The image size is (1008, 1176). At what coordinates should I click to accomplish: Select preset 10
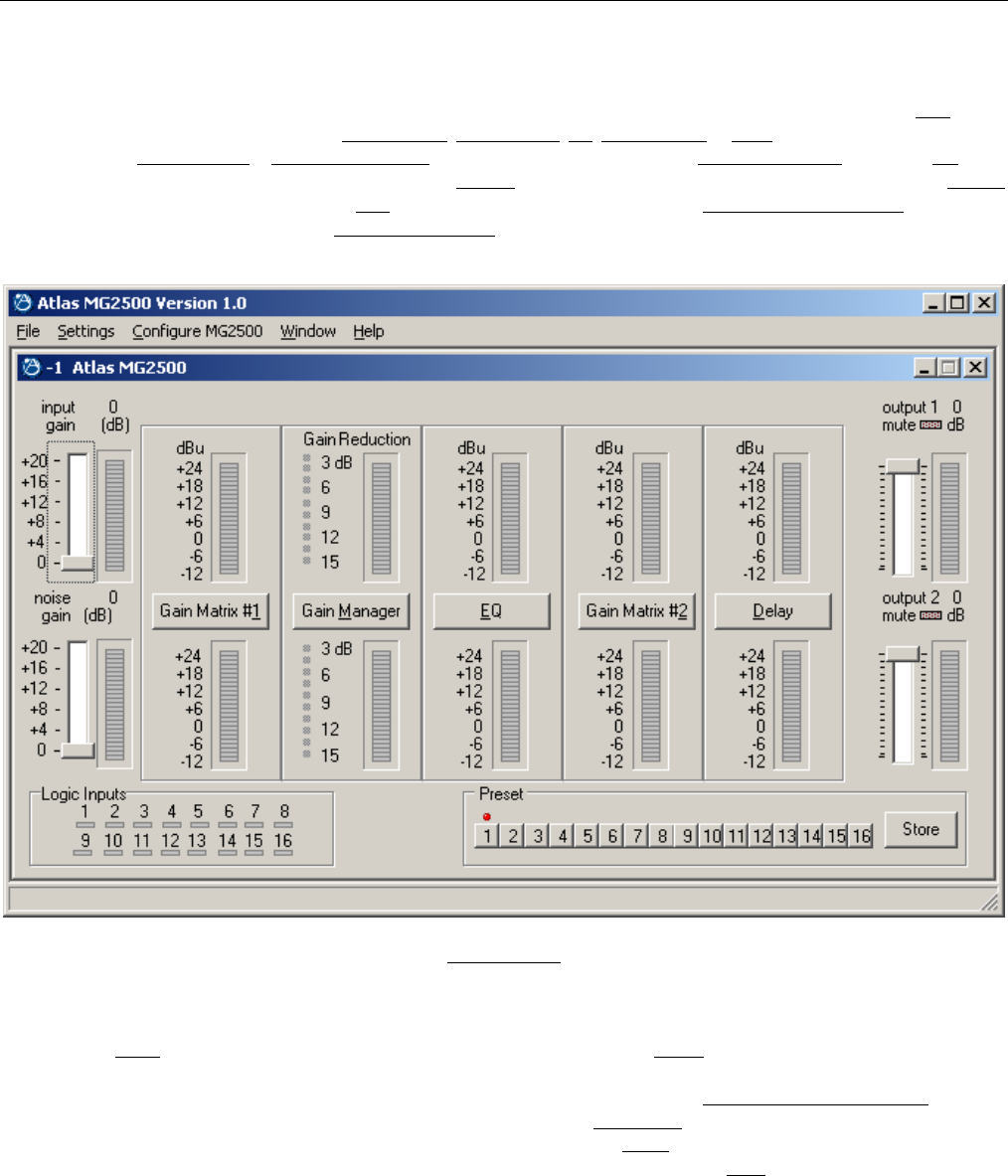[711, 835]
